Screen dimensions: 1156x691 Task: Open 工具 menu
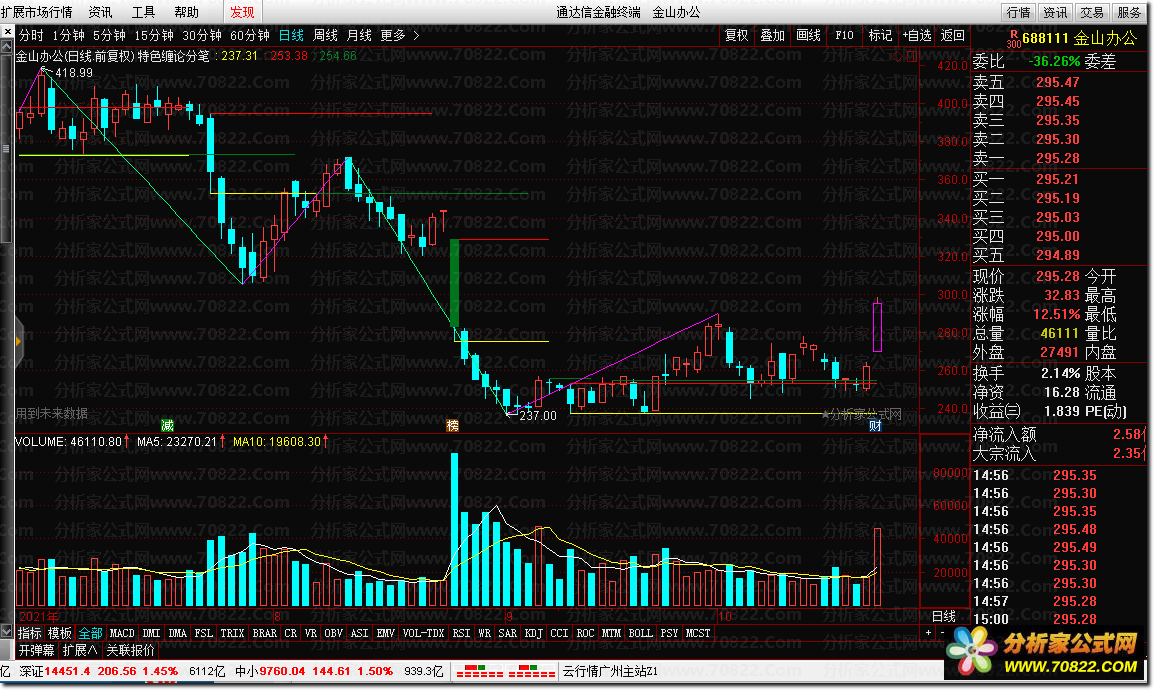pos(143,12)
